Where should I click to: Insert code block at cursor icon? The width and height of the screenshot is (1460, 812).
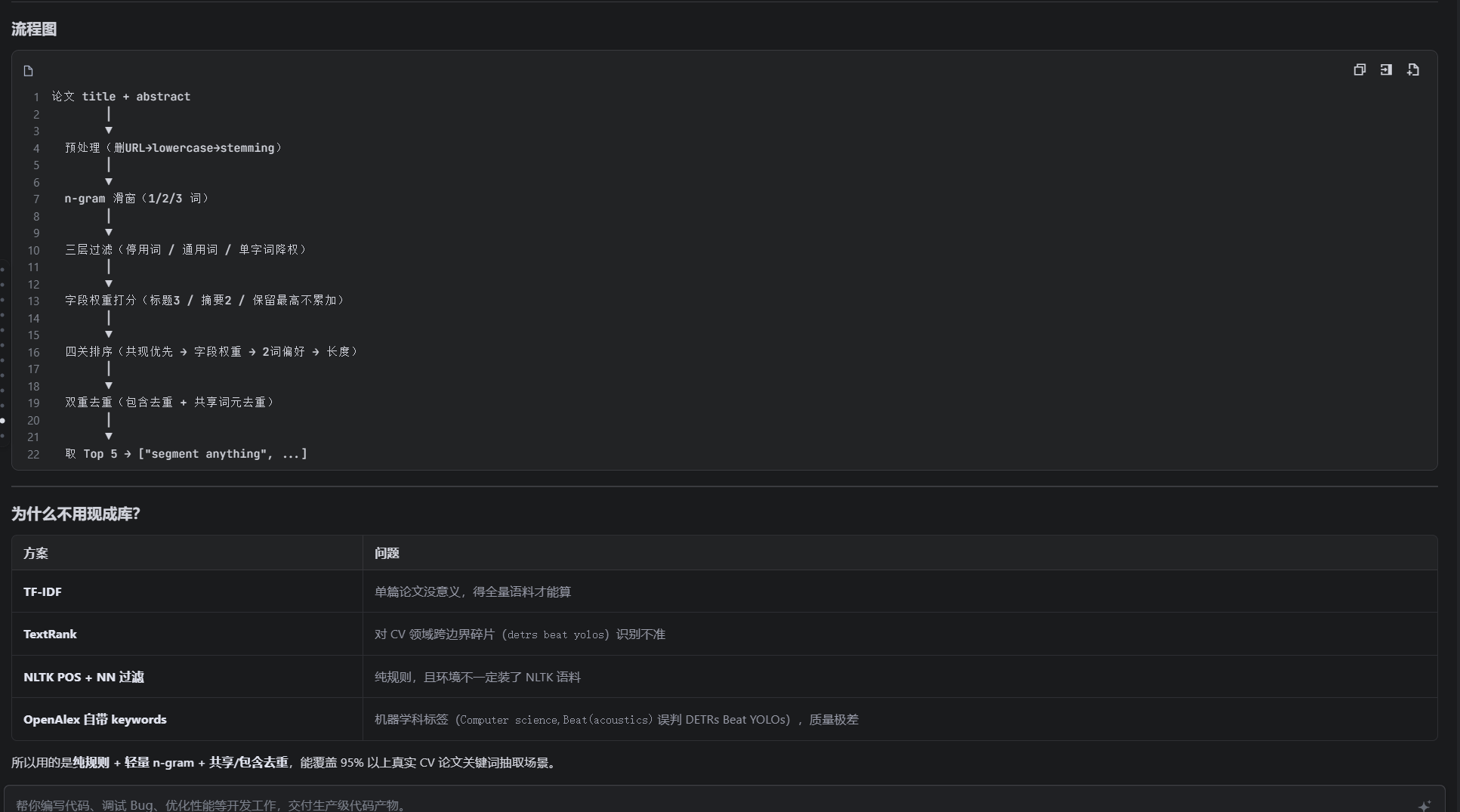click(1386, 69)
